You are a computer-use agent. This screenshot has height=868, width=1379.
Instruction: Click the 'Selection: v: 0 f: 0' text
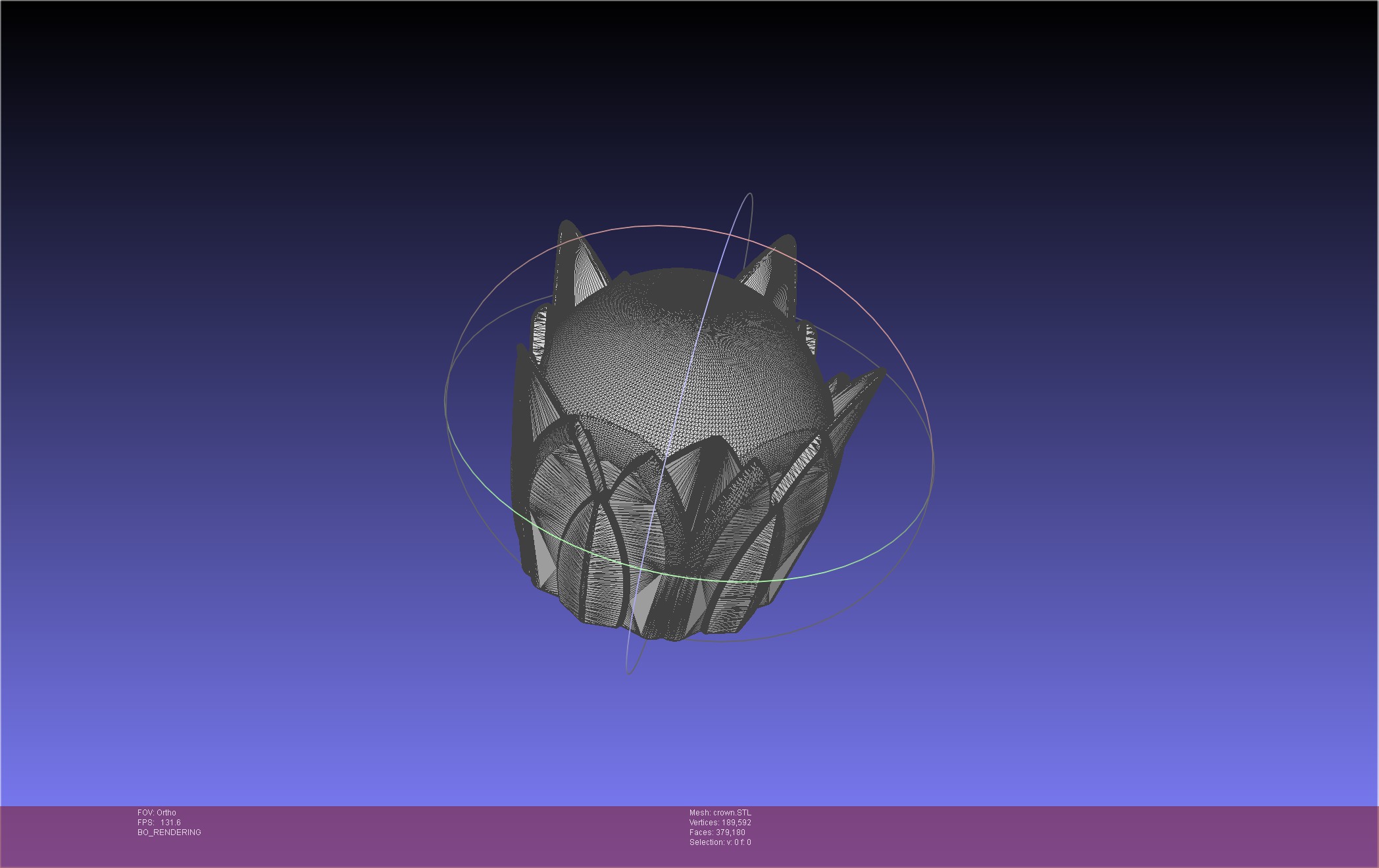coord(720,842)
